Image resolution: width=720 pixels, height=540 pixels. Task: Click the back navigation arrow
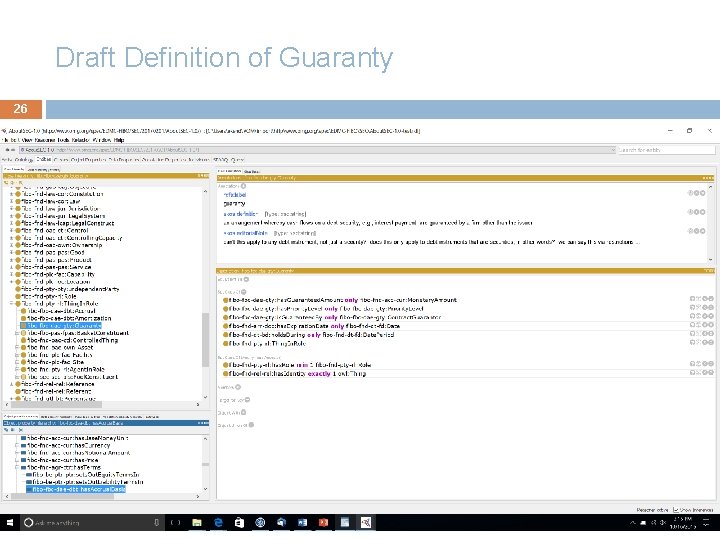tap(6, 150)
